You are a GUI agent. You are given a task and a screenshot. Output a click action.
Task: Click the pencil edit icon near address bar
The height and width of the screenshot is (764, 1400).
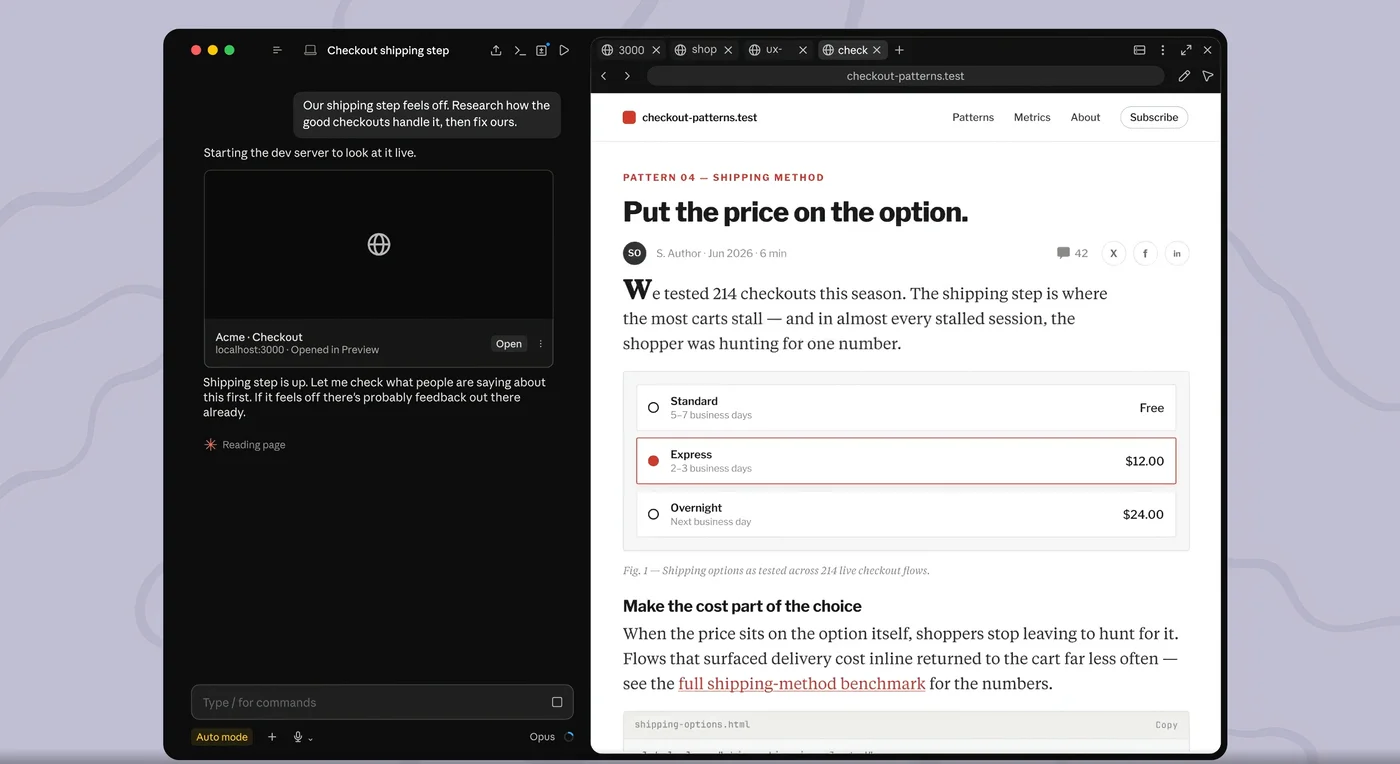click(1184, 76)
